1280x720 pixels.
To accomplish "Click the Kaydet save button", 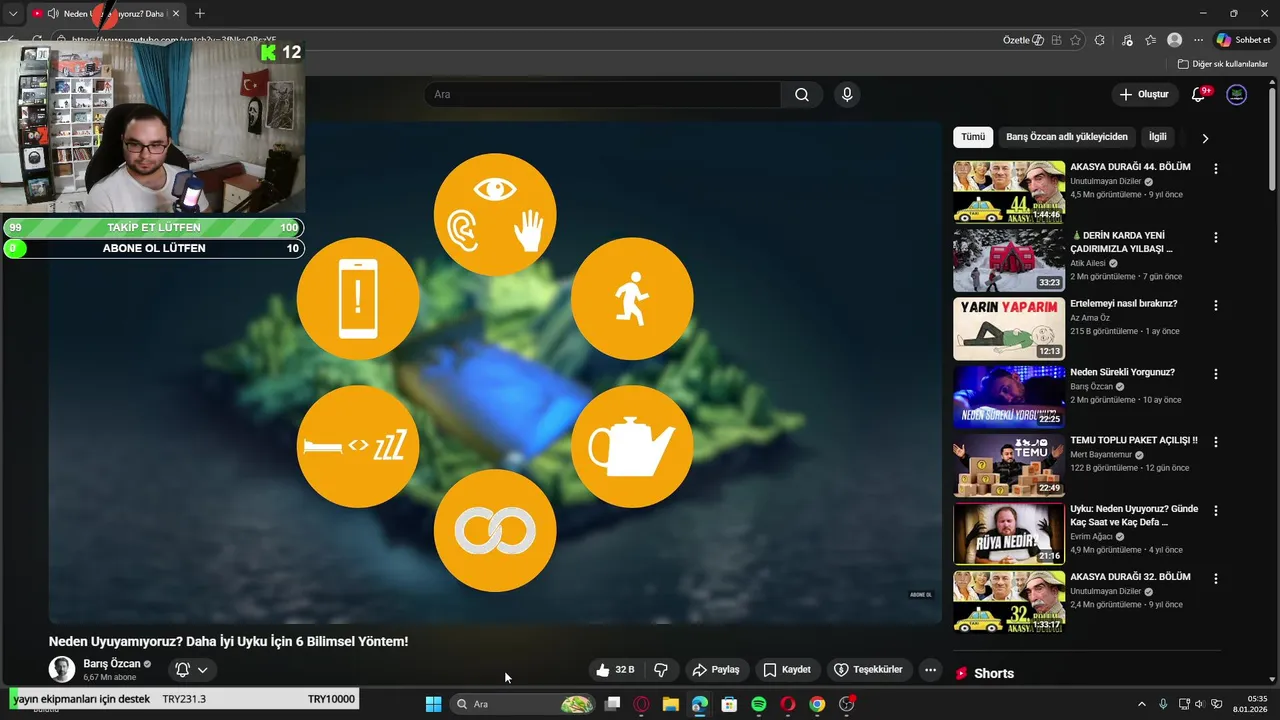I will click(787, 670).
